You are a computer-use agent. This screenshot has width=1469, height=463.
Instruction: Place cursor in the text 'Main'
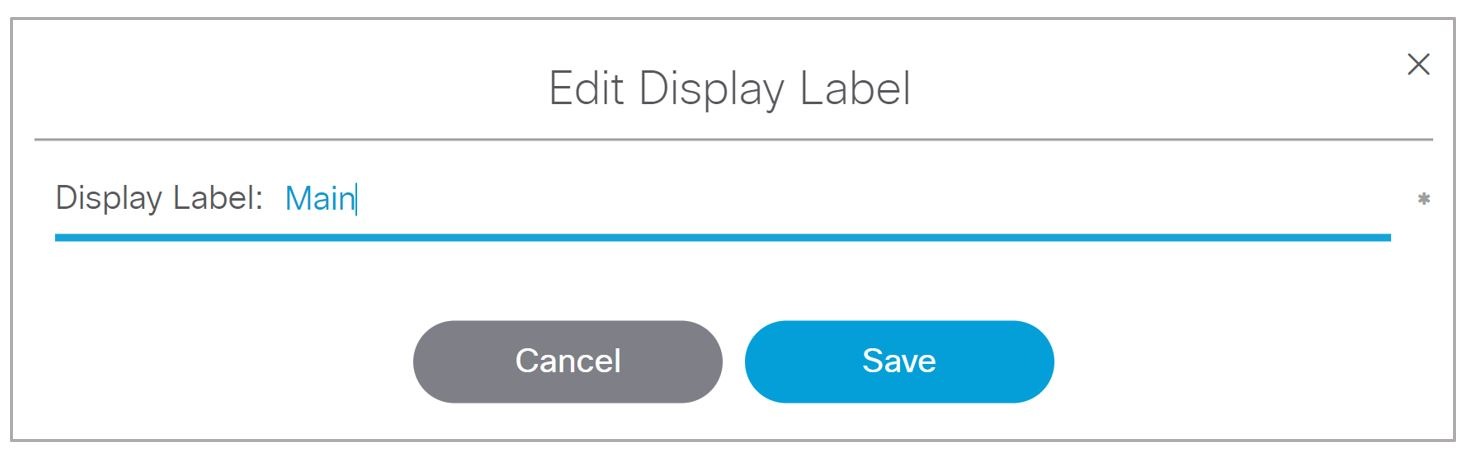320,198
